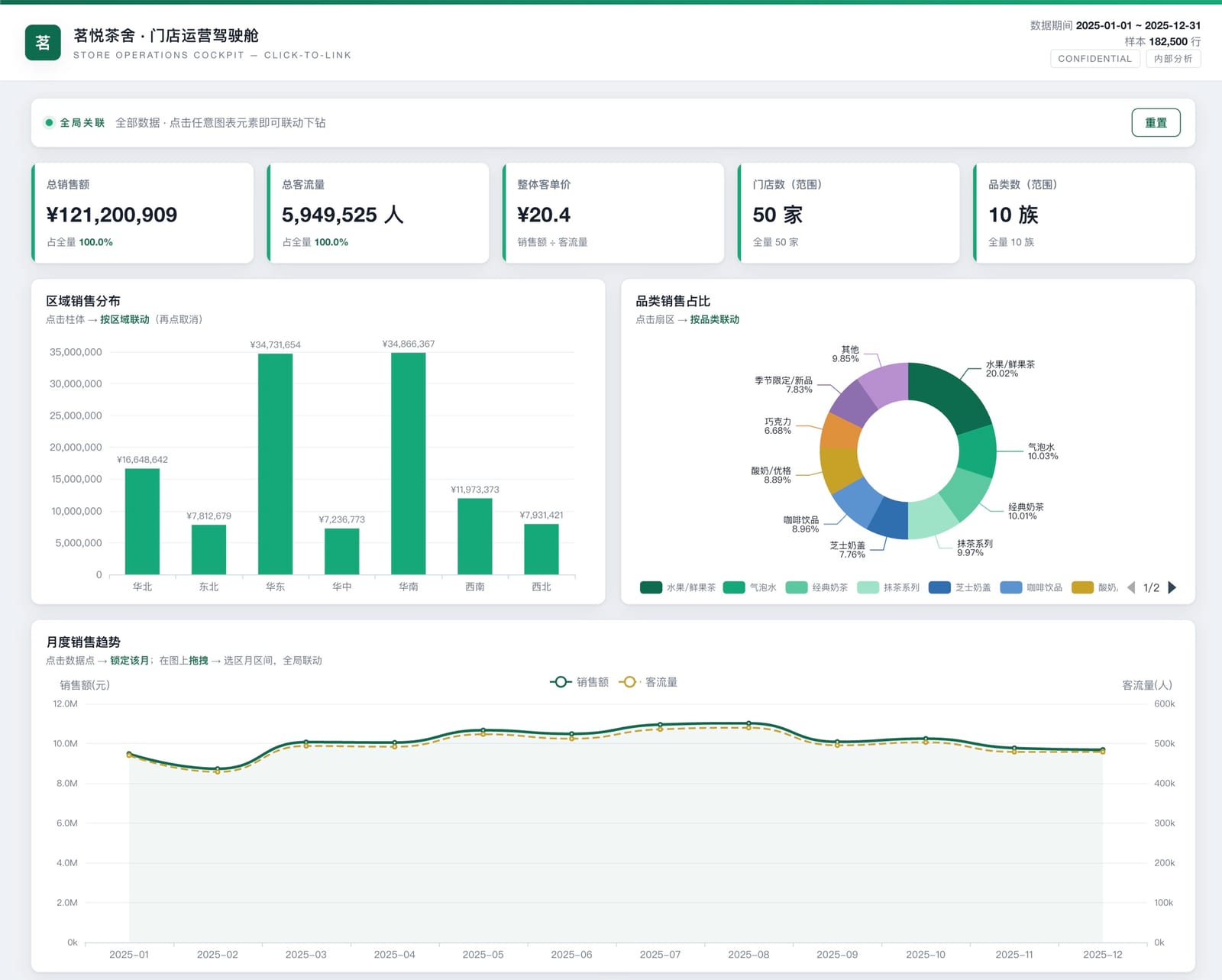The width and height of the screenshot is (1222, 980).
Task: Click the 重置 reset button
Action: tap(1156, 122)
